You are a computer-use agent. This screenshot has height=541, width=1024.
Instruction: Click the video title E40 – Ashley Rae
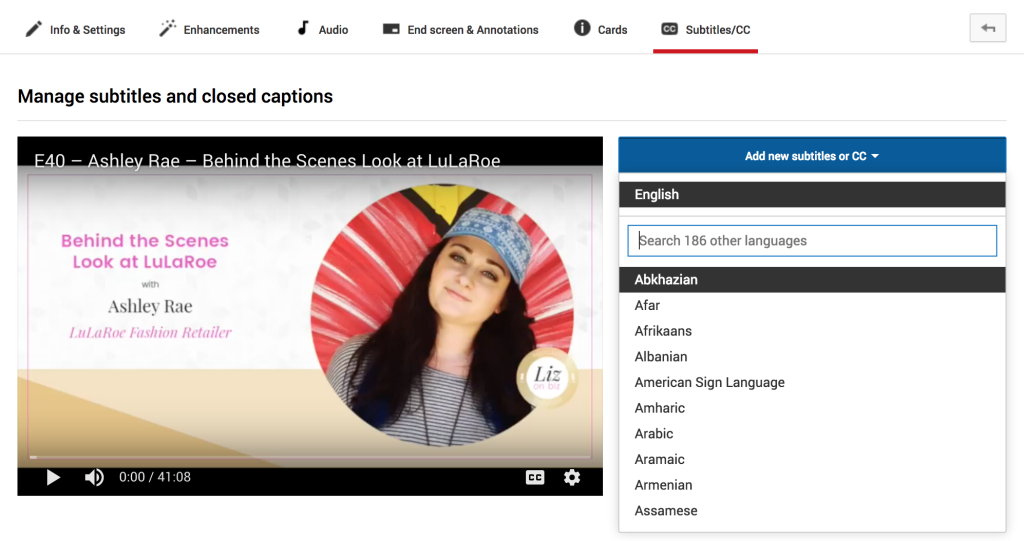[x=267, y=161]
